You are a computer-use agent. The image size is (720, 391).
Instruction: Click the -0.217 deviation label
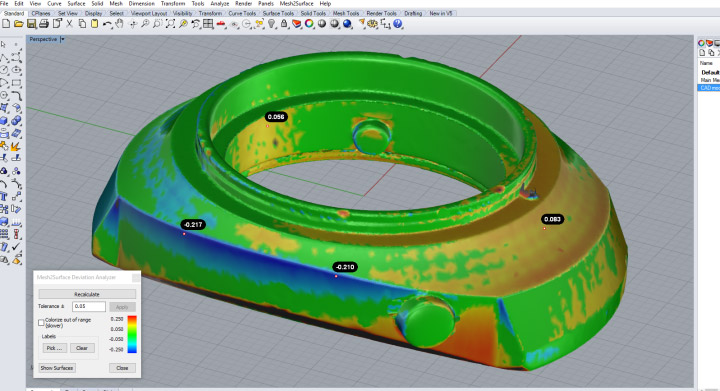coord(193,224)
